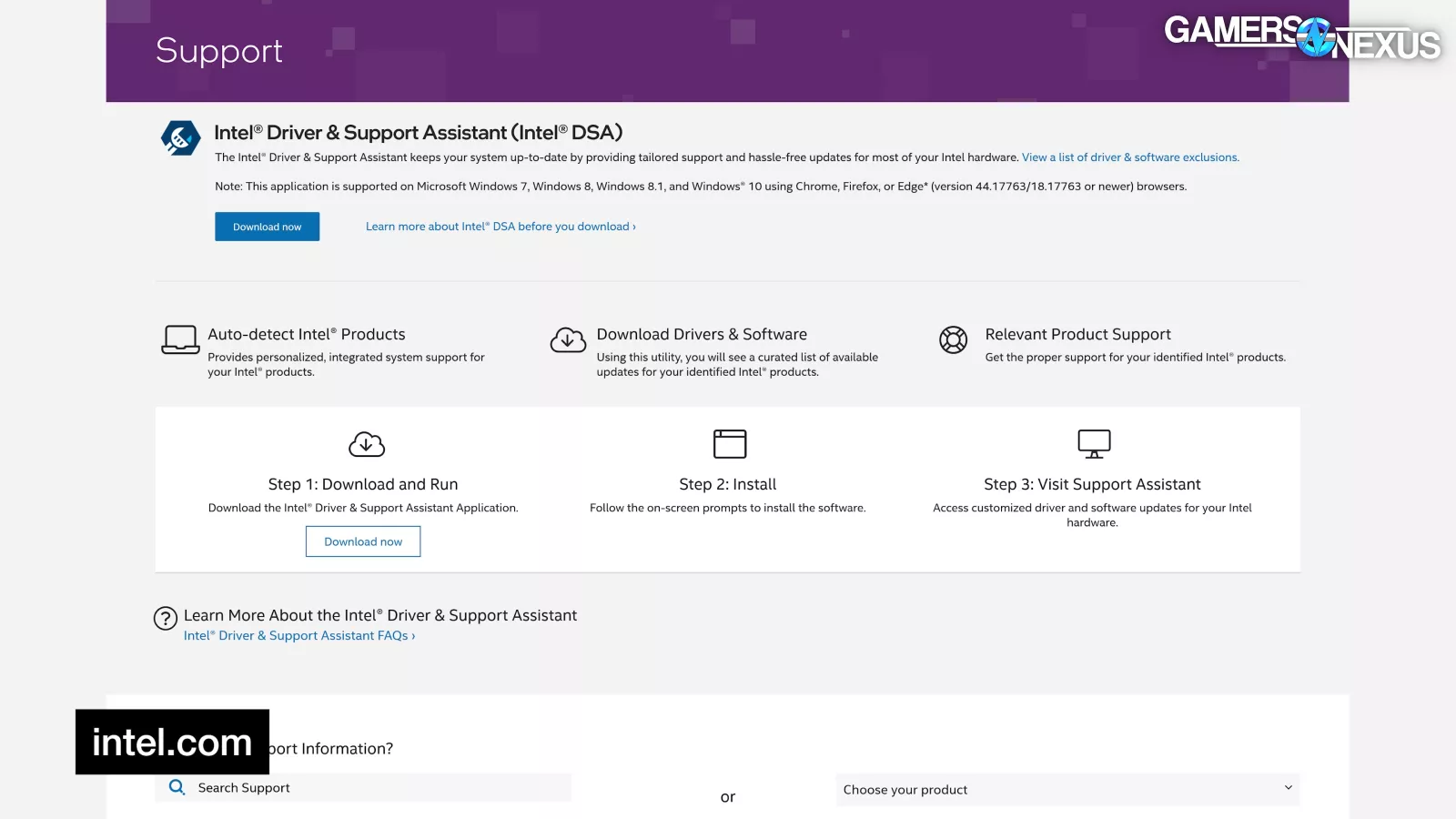Open Learn more about Intel DSA link

500,227
